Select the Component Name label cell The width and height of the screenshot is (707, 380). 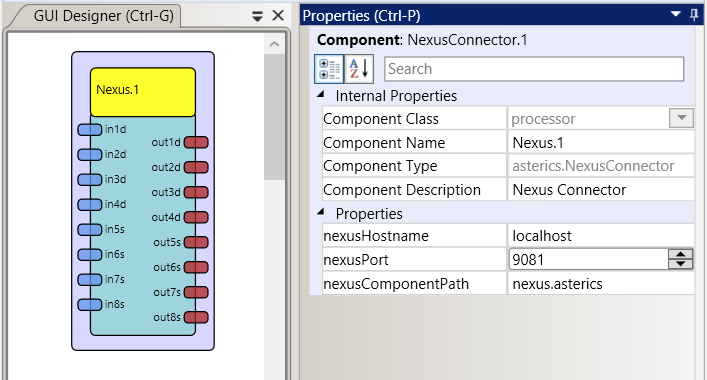click(x=414, y=142)
